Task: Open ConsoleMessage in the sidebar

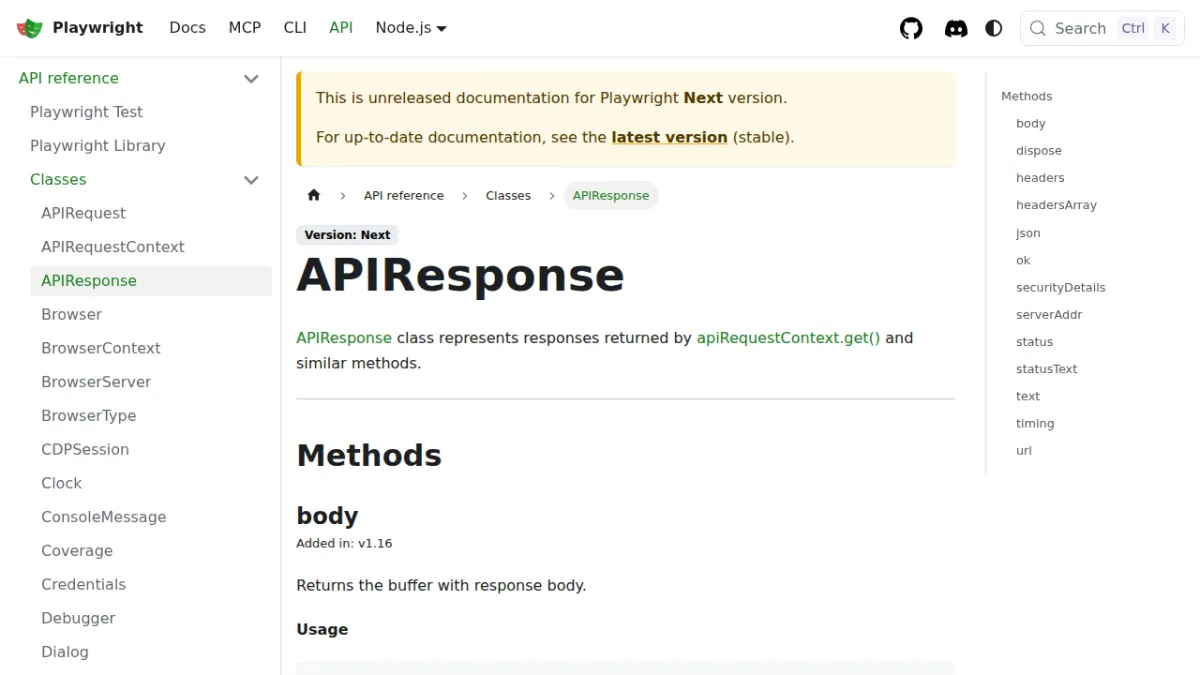Action: click(103, 517)
